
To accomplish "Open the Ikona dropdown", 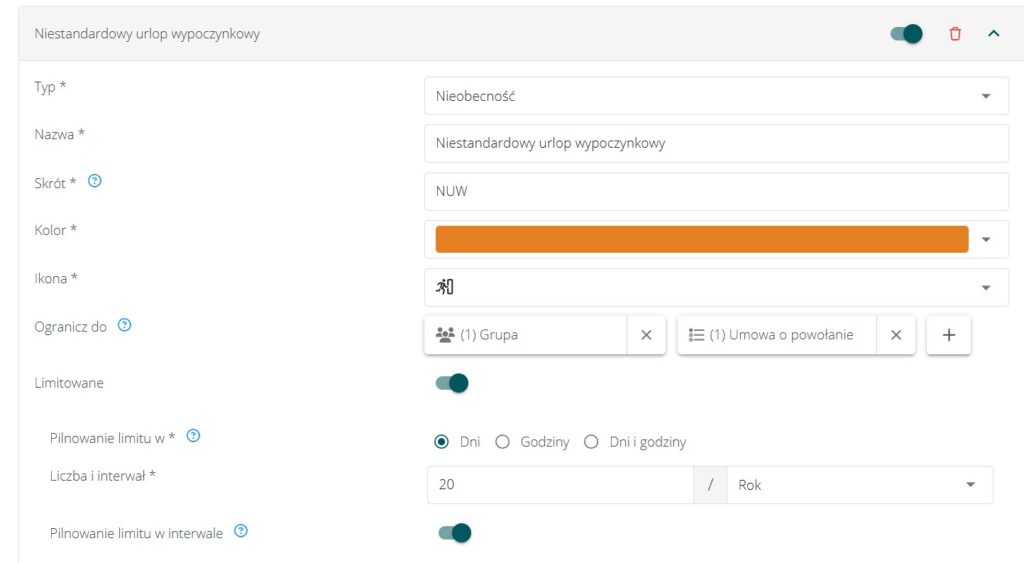I will 716,287.
